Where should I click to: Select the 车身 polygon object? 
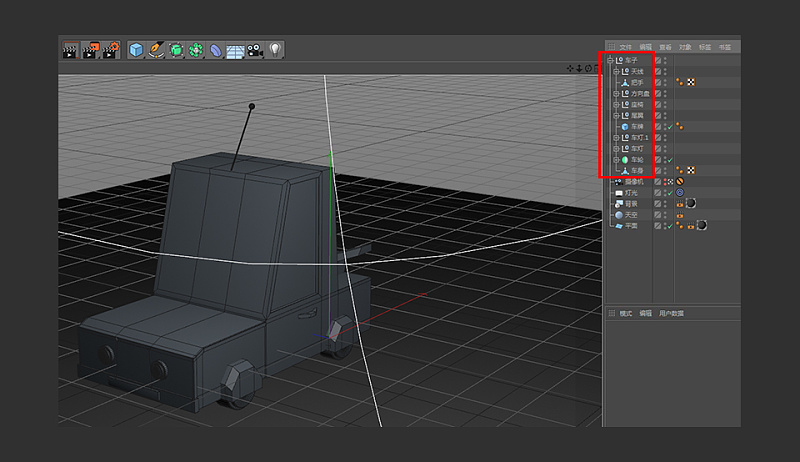[638, 170]
